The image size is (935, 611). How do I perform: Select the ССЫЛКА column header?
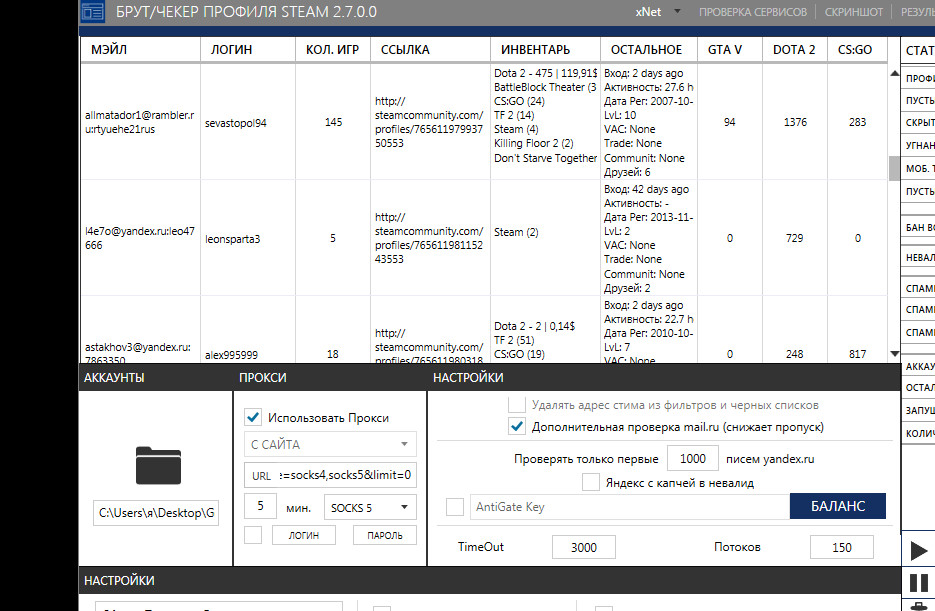tap(431, 49)
